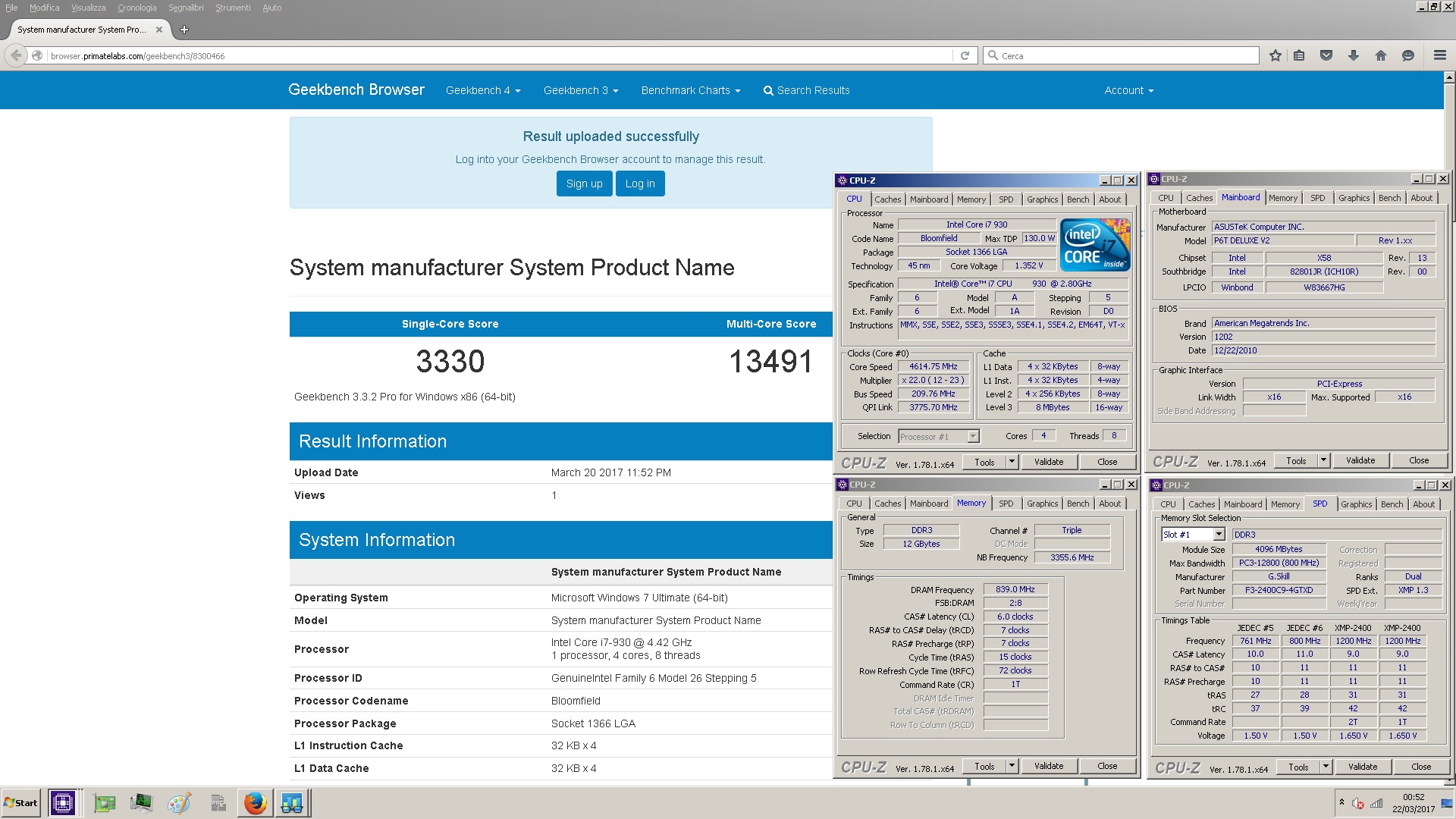This screenshot has height=819, width=1456.
Task: Open the Windows Start menu
Action: 20,802
